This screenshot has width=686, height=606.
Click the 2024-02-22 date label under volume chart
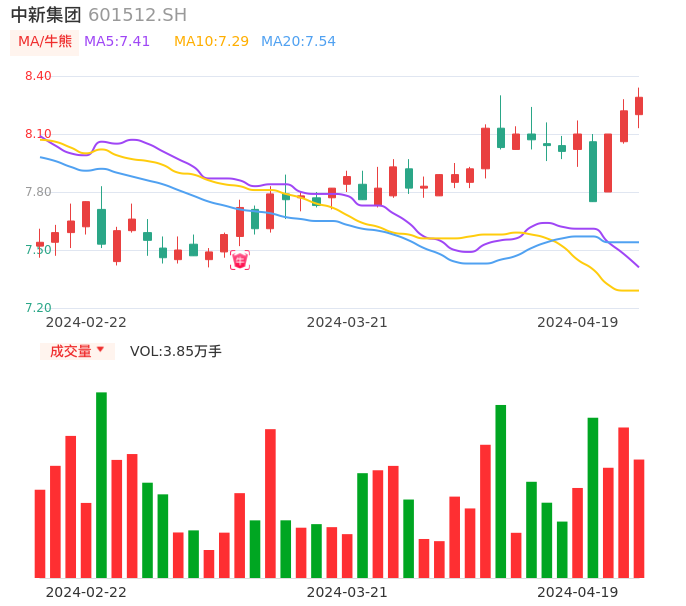(86, 592)
